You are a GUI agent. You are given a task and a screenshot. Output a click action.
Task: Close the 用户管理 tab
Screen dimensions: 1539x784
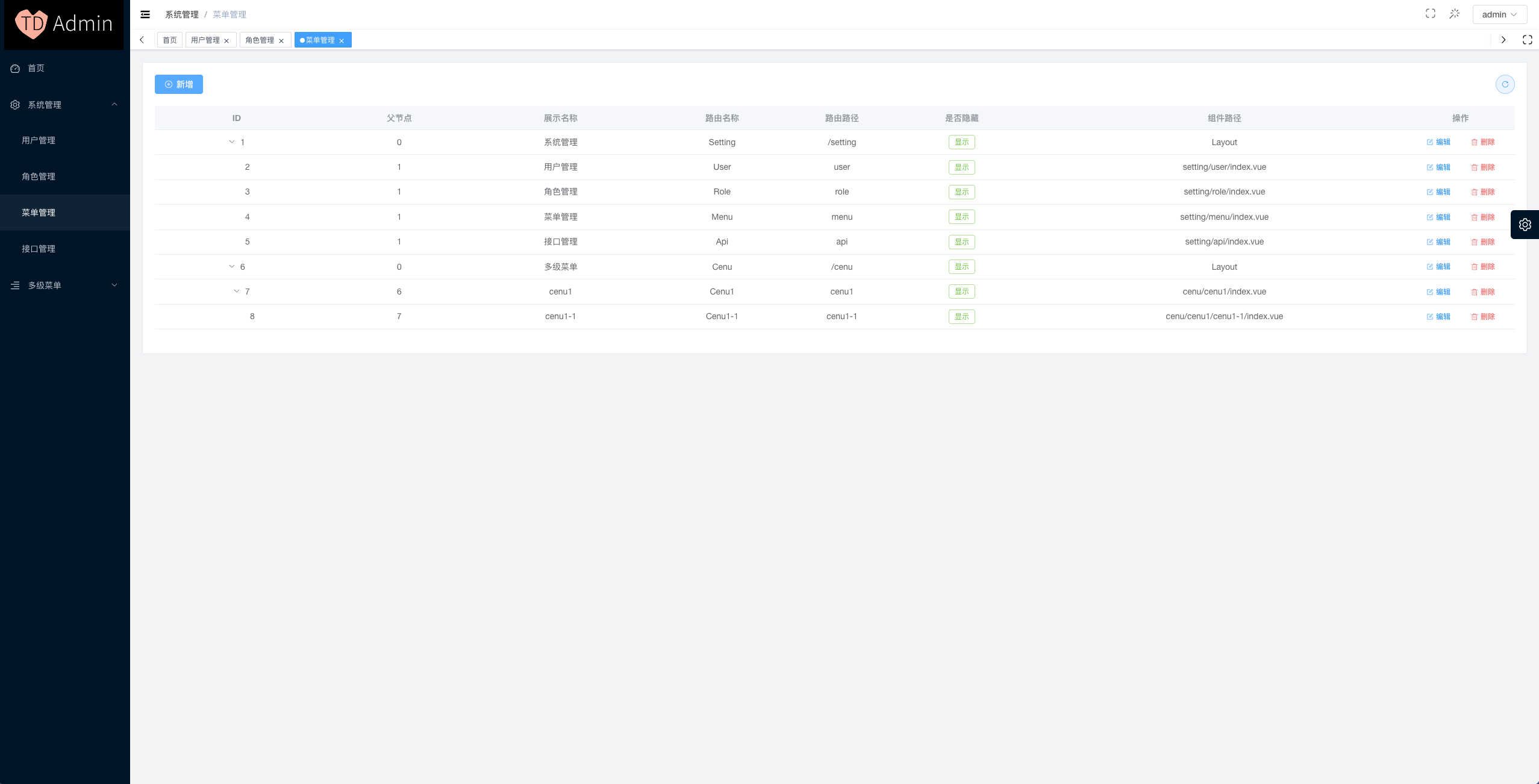(x=226, y=41)
